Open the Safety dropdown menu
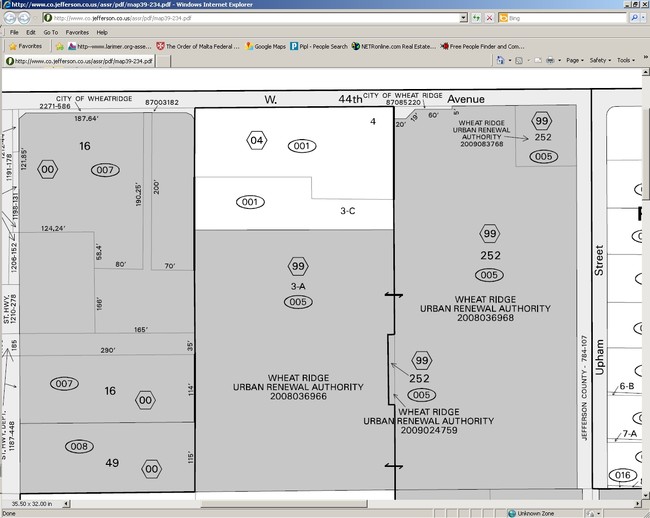Screen dimensions: 650x518 click(x=601, y=60)
